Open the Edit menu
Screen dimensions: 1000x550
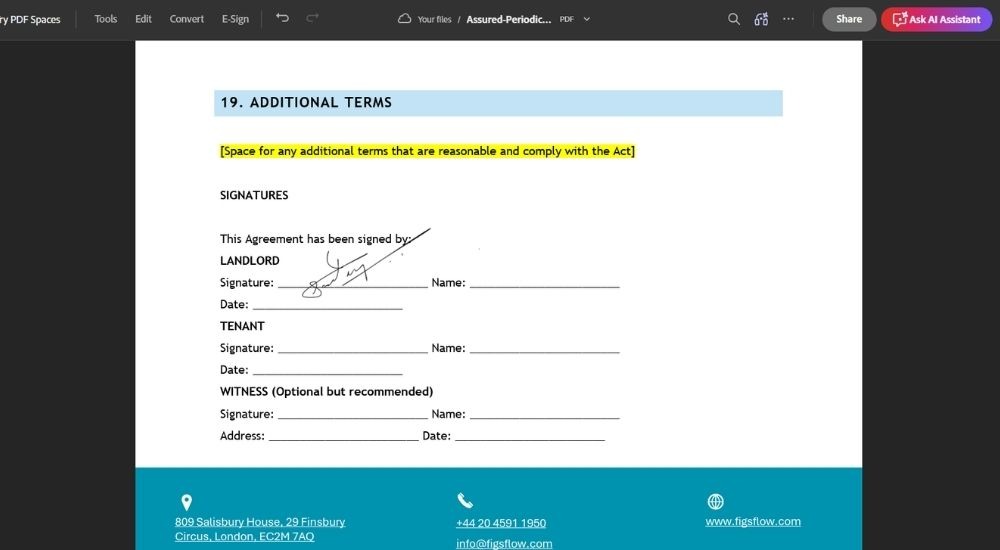tap(143, 19)
